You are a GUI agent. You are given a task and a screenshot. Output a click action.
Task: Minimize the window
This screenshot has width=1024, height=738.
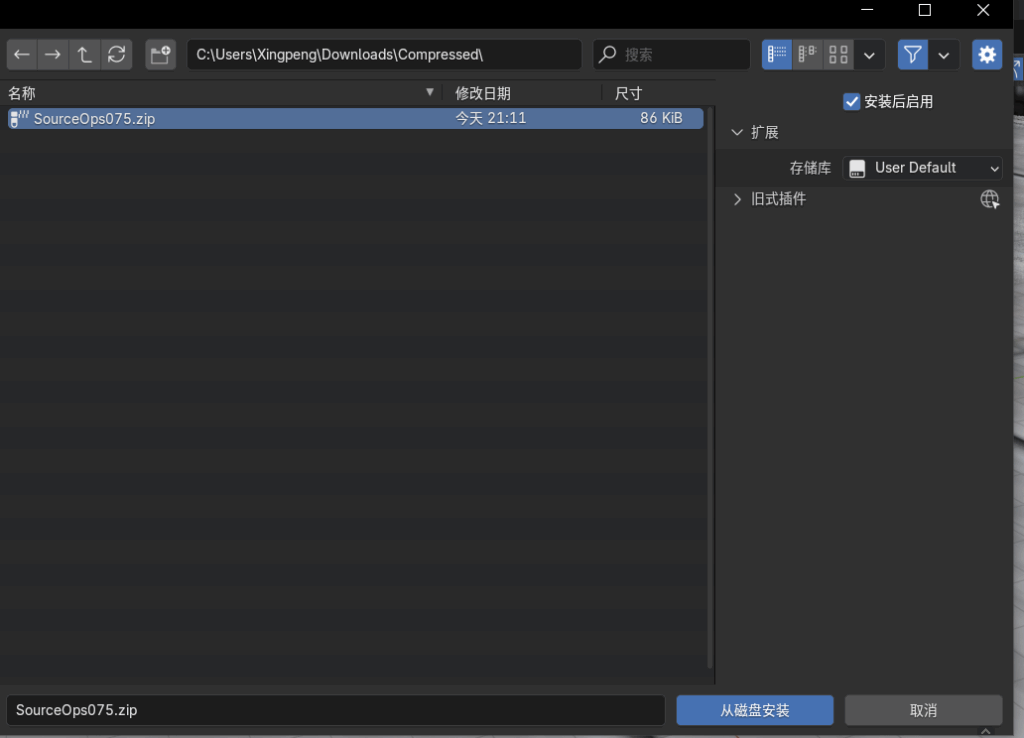867,10
